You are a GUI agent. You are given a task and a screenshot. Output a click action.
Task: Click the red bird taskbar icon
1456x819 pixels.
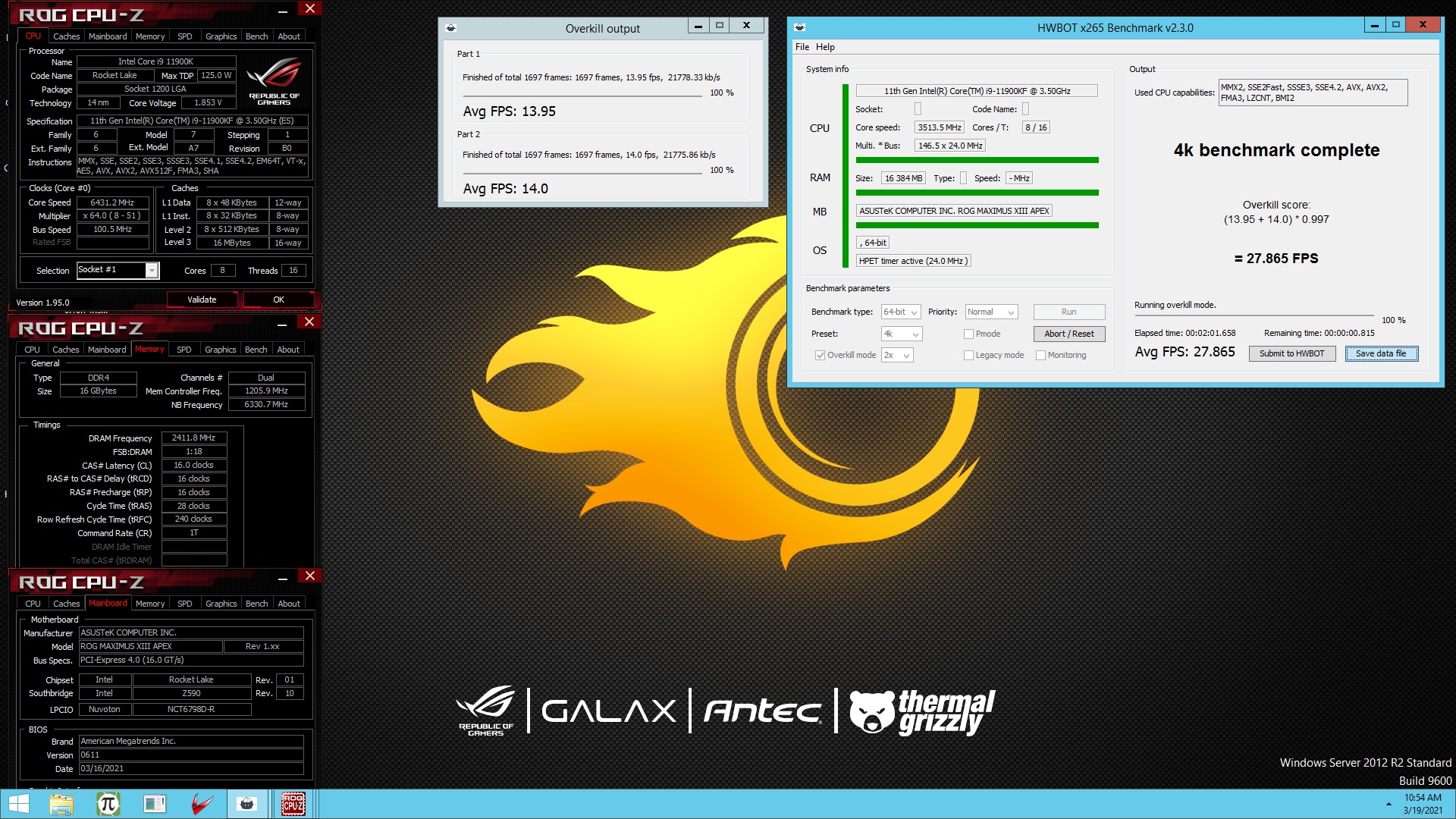tap(201, 804)
